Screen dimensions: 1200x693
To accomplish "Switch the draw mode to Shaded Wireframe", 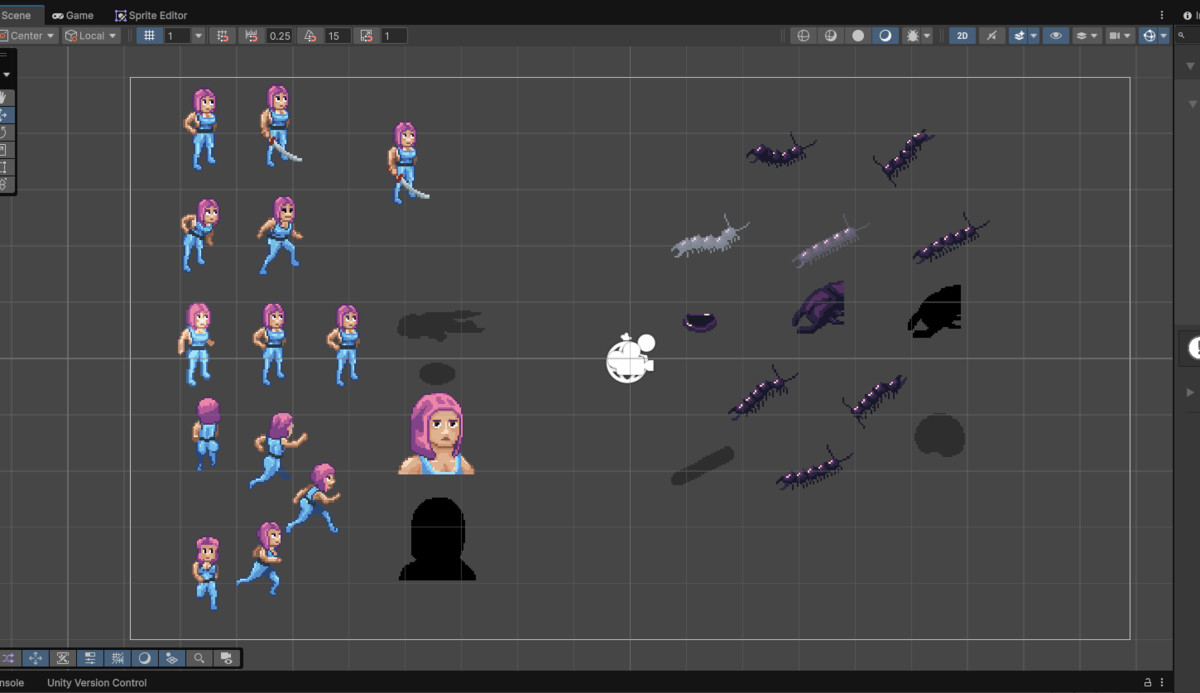I will 830,36.
